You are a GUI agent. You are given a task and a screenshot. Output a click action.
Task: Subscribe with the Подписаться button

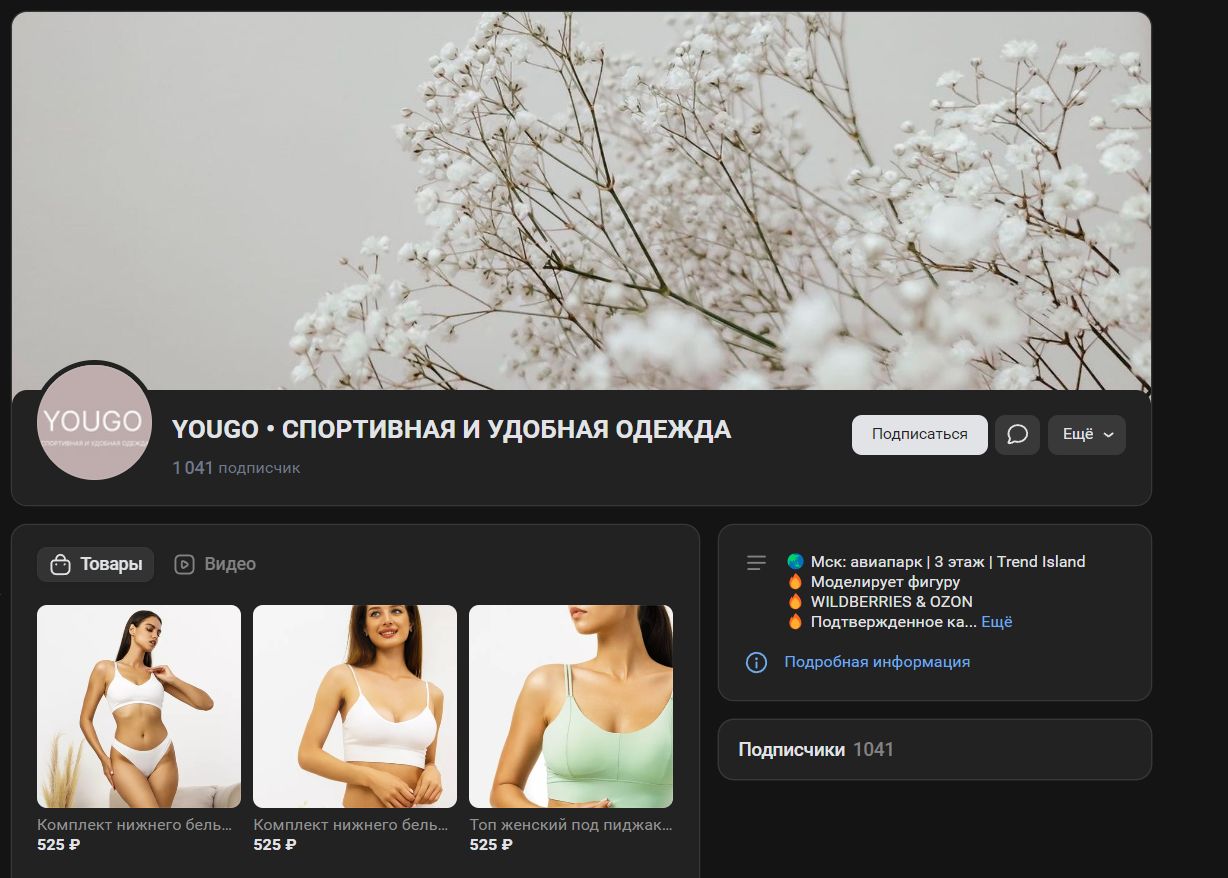920,435
